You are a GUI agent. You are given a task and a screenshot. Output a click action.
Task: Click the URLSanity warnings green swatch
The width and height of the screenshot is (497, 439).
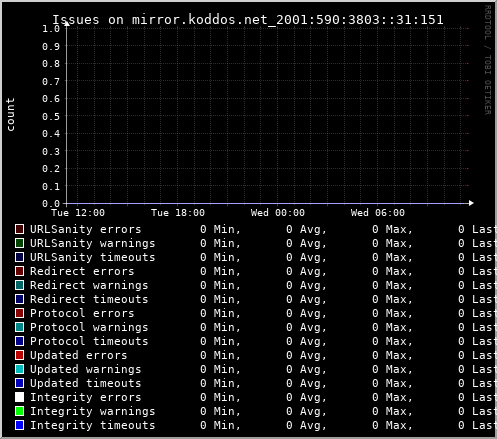pyautogui.click(x=19, y=243)
